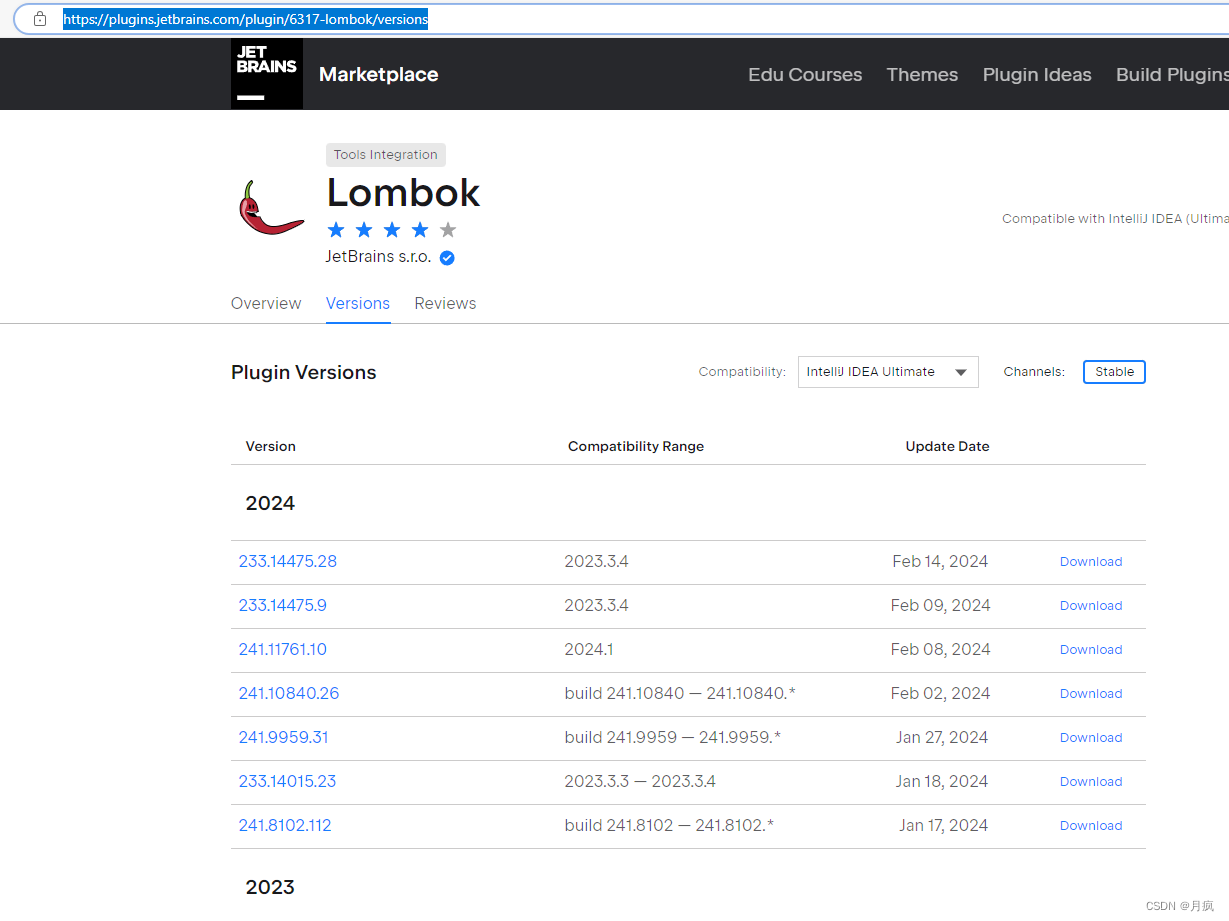The height and width of the screenshot is (921, 1229).
Task: Download version 233.14475.28
Action: (x=1091, y=562)
